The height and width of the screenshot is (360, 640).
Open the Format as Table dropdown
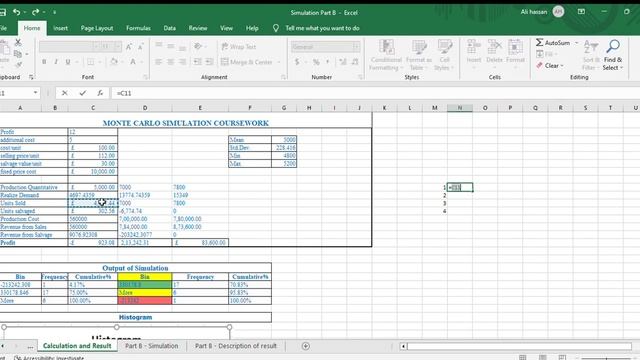click(419, 56)
